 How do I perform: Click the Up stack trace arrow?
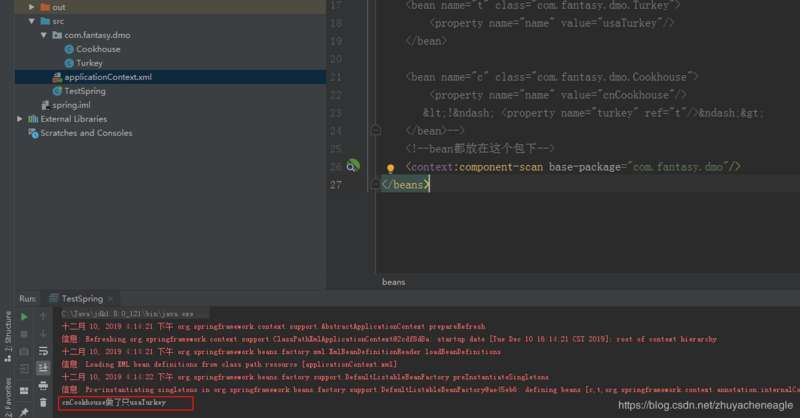pos(43,317)
